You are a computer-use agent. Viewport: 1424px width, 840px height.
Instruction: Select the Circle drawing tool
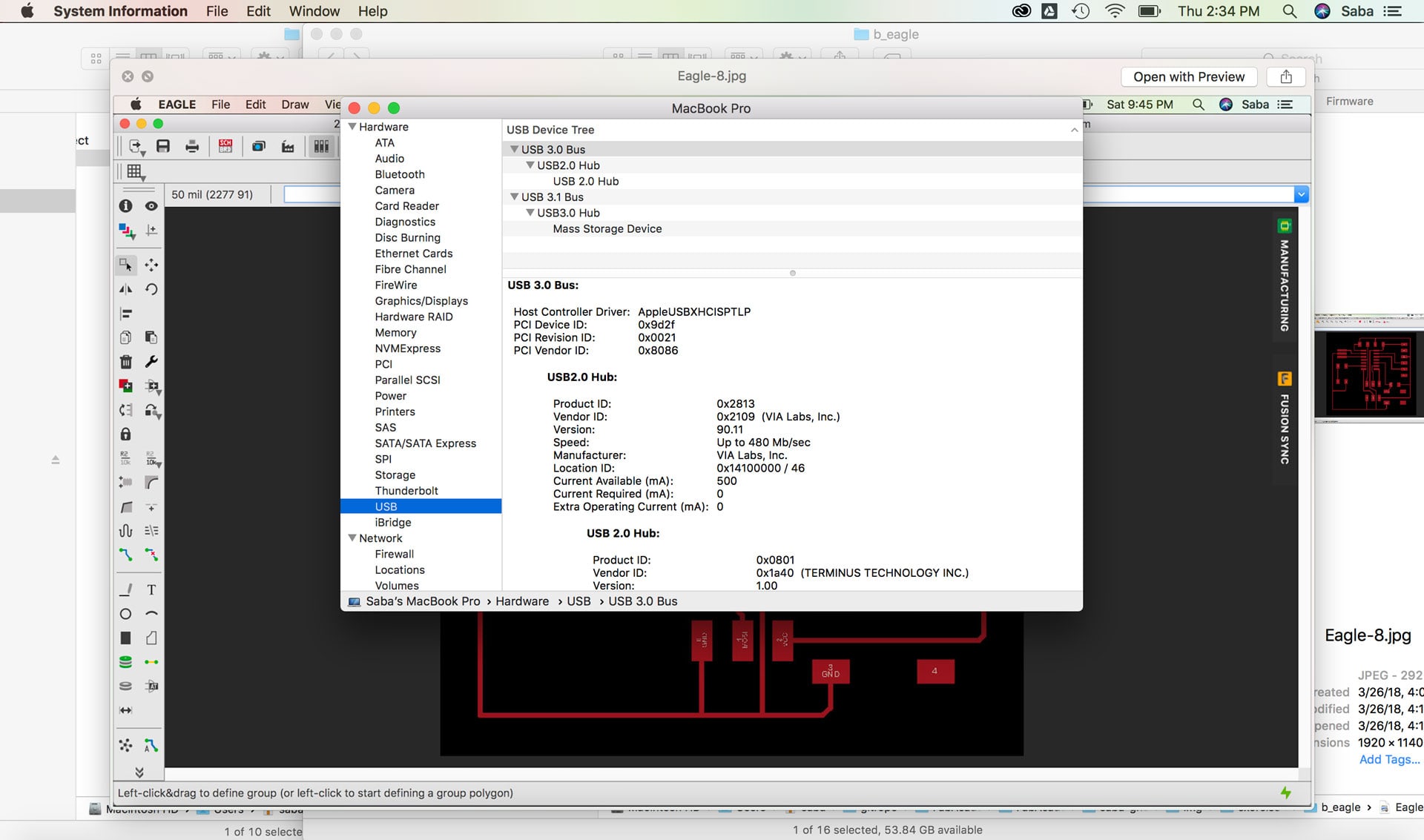click(x=126, y=614)
